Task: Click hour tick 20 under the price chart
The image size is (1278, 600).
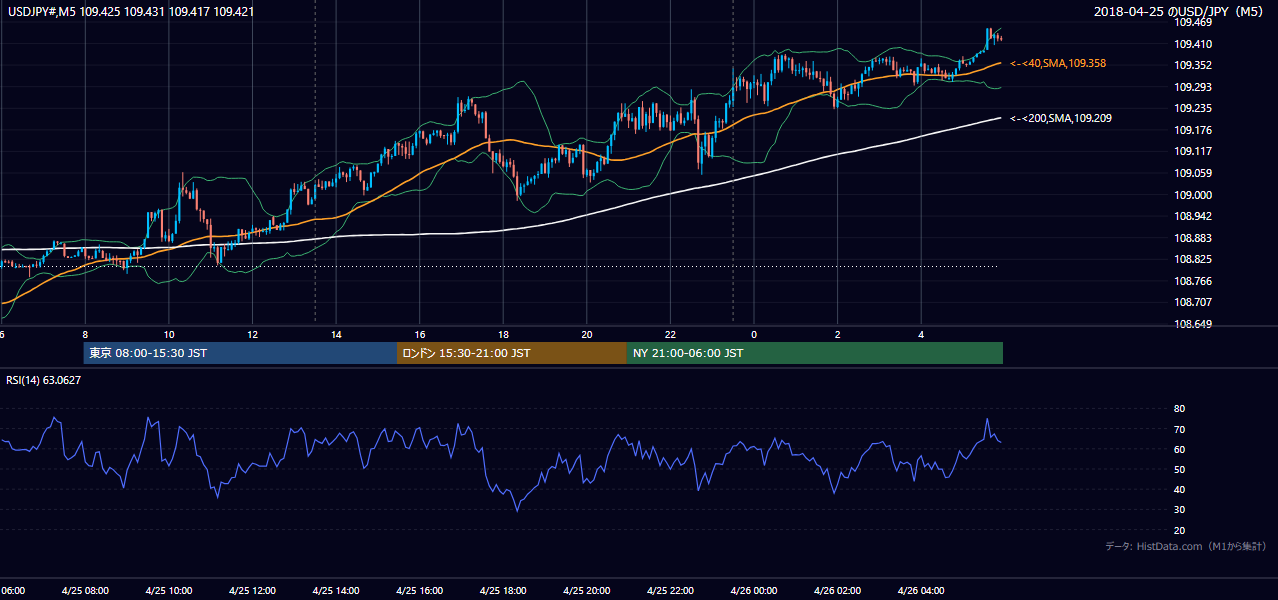Action: pyautogui.click(x=587, y=335)
